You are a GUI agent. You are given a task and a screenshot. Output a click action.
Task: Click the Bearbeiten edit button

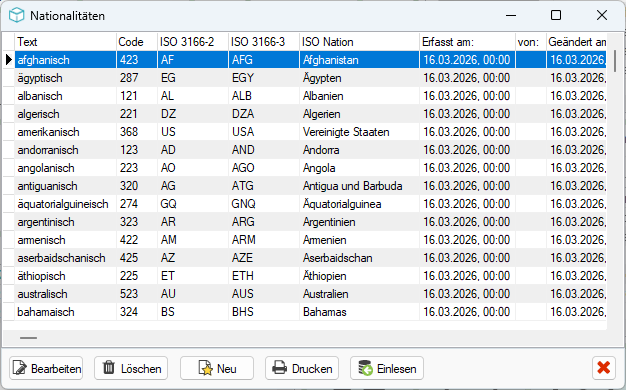point(46,368)
